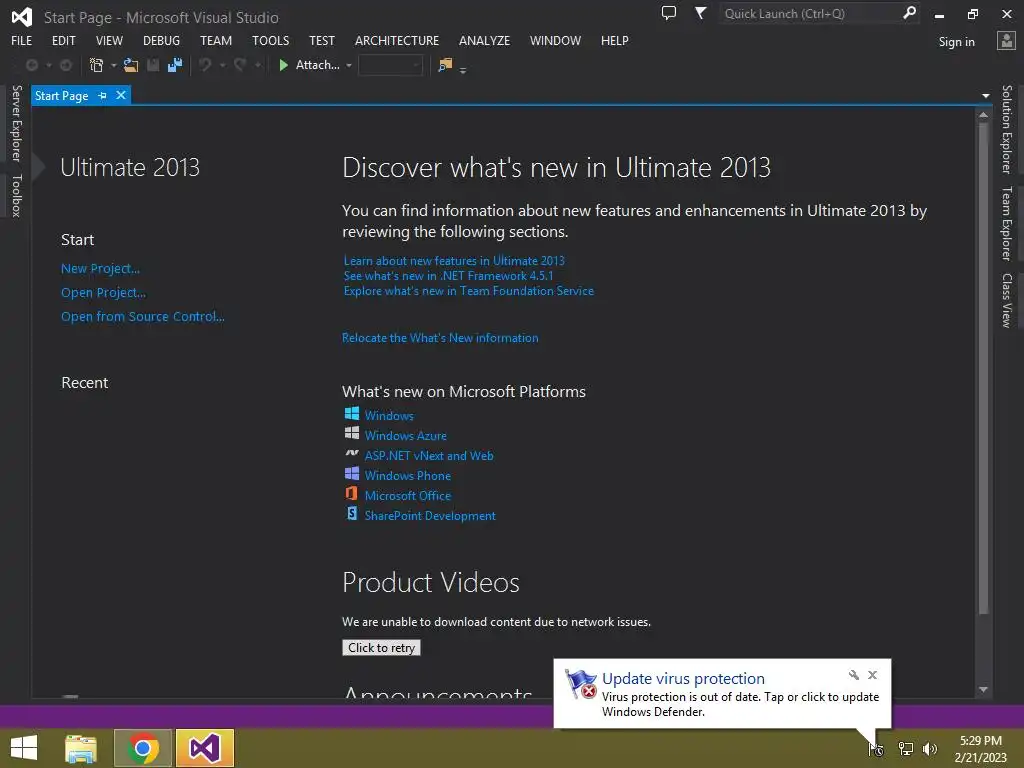The height and width of the screenshot is (768, 1024).
Task: Open the Feedback speech bubble icon
Action: pos(669,13)
